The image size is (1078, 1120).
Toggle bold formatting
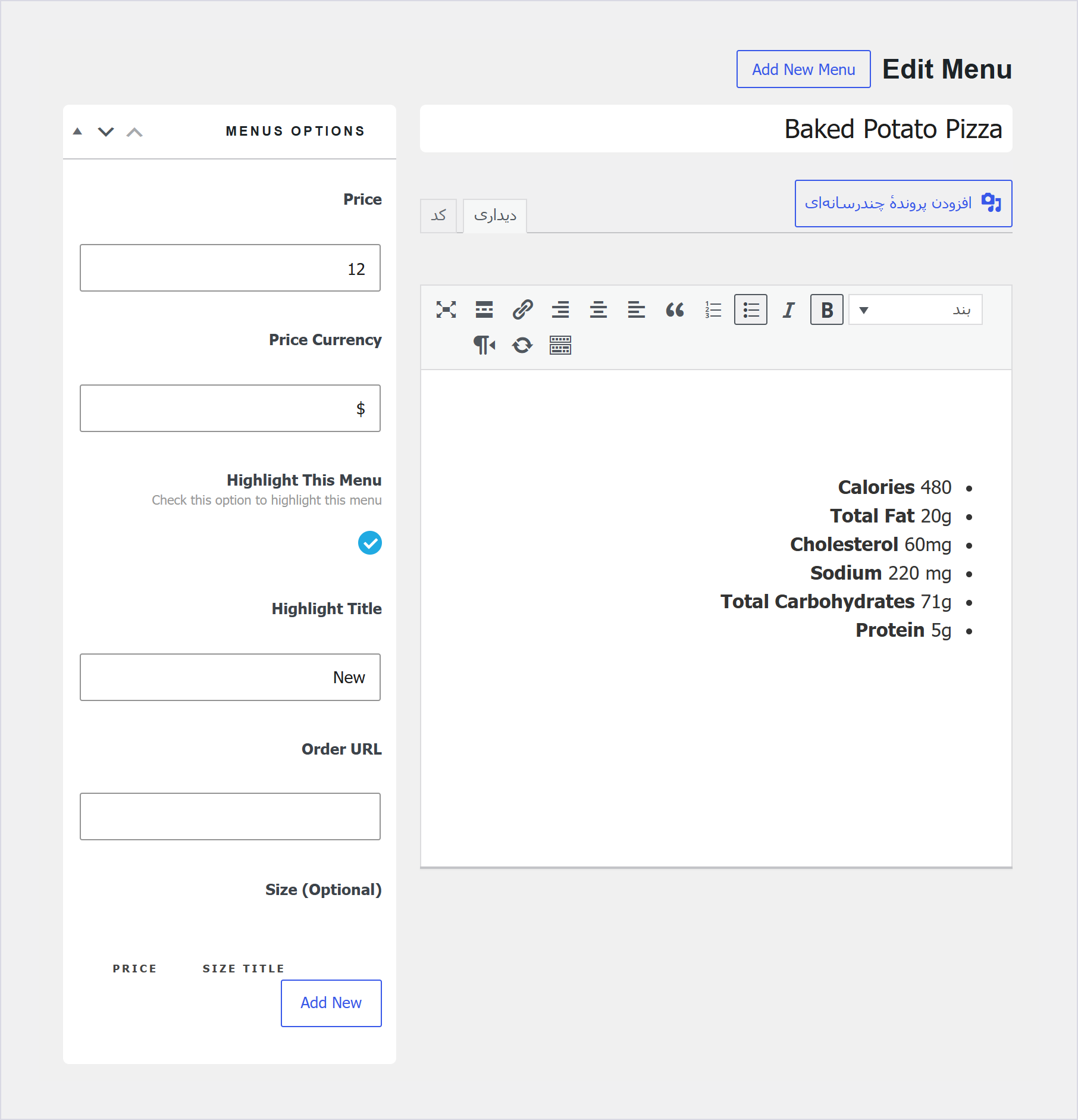tap(827, 309)
